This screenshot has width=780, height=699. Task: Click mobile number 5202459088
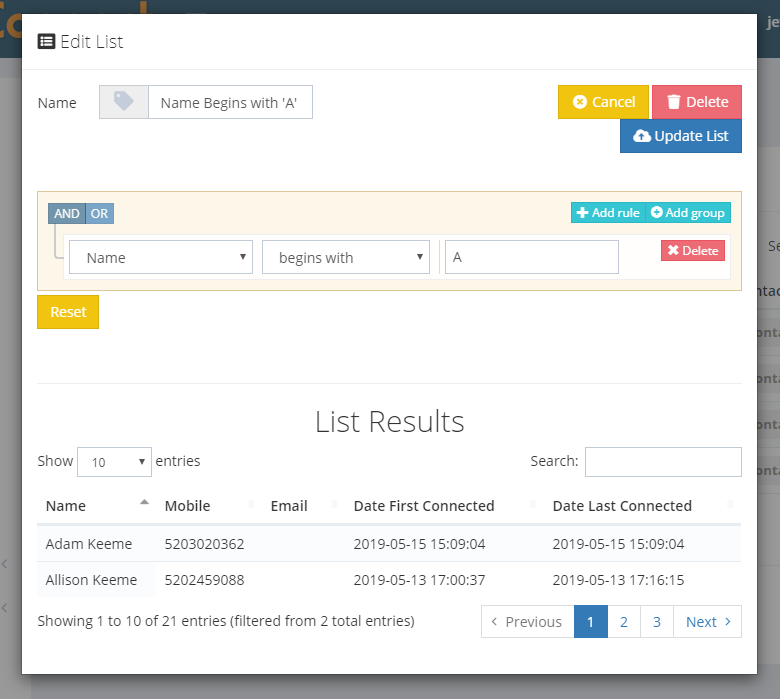[x=204, y=580]
